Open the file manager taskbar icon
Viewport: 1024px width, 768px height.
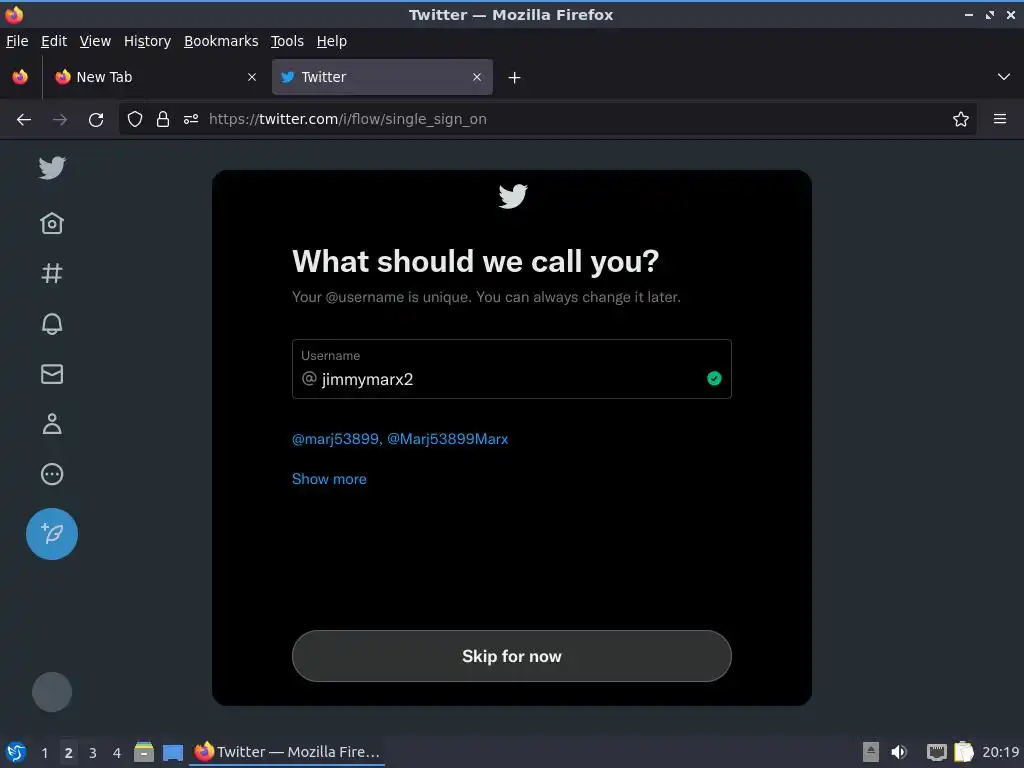pos(144,752)
